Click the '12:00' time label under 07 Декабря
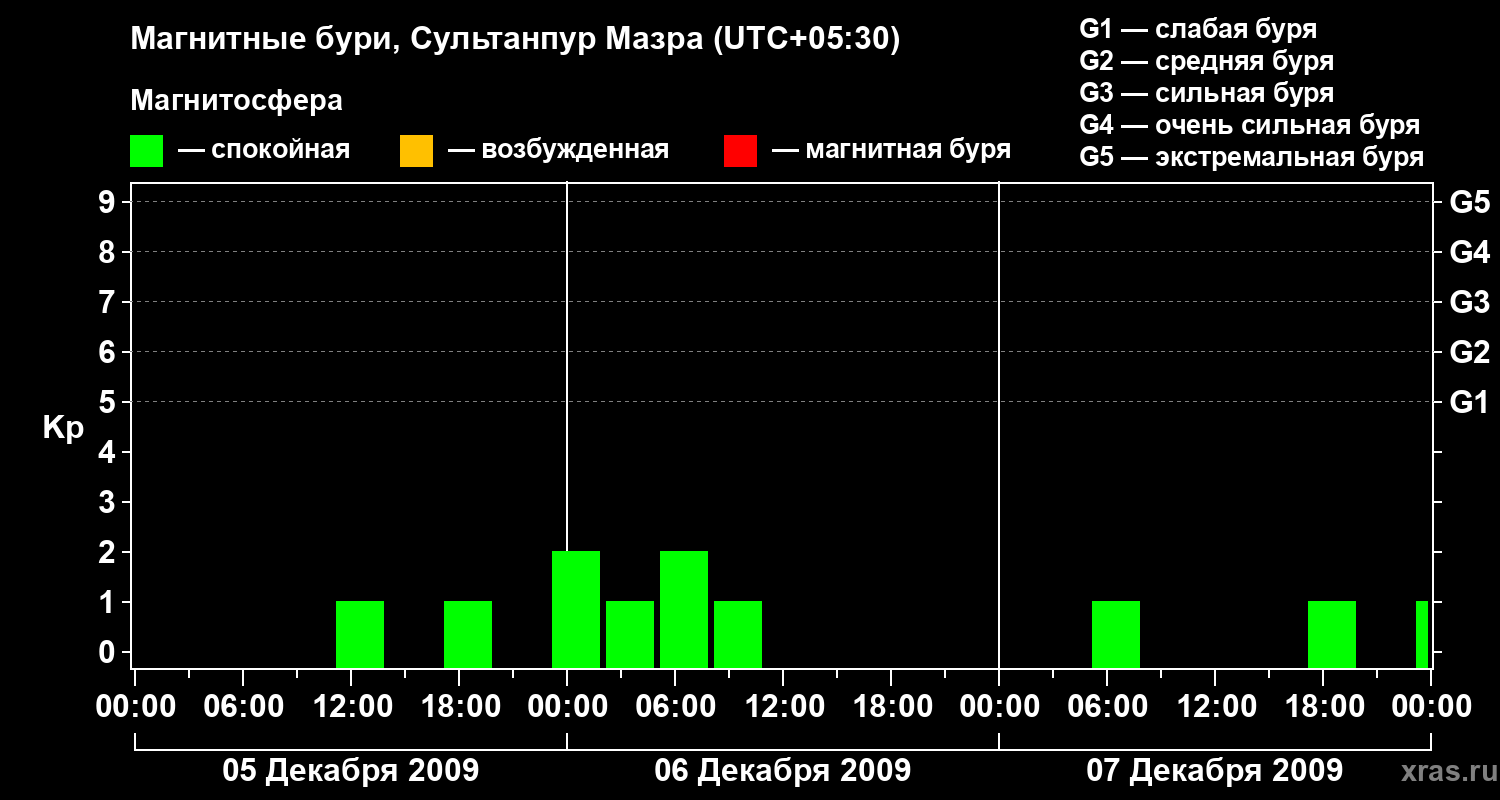The height and width of the screenshot is (800, 1500). pyautogui.click(x=1215, y=706)
